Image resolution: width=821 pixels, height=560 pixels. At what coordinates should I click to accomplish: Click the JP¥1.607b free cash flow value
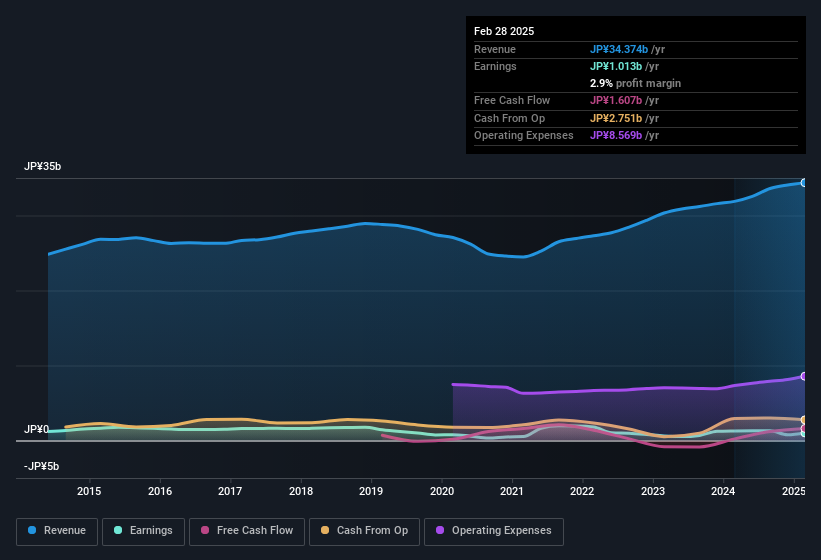click(616, 100)
